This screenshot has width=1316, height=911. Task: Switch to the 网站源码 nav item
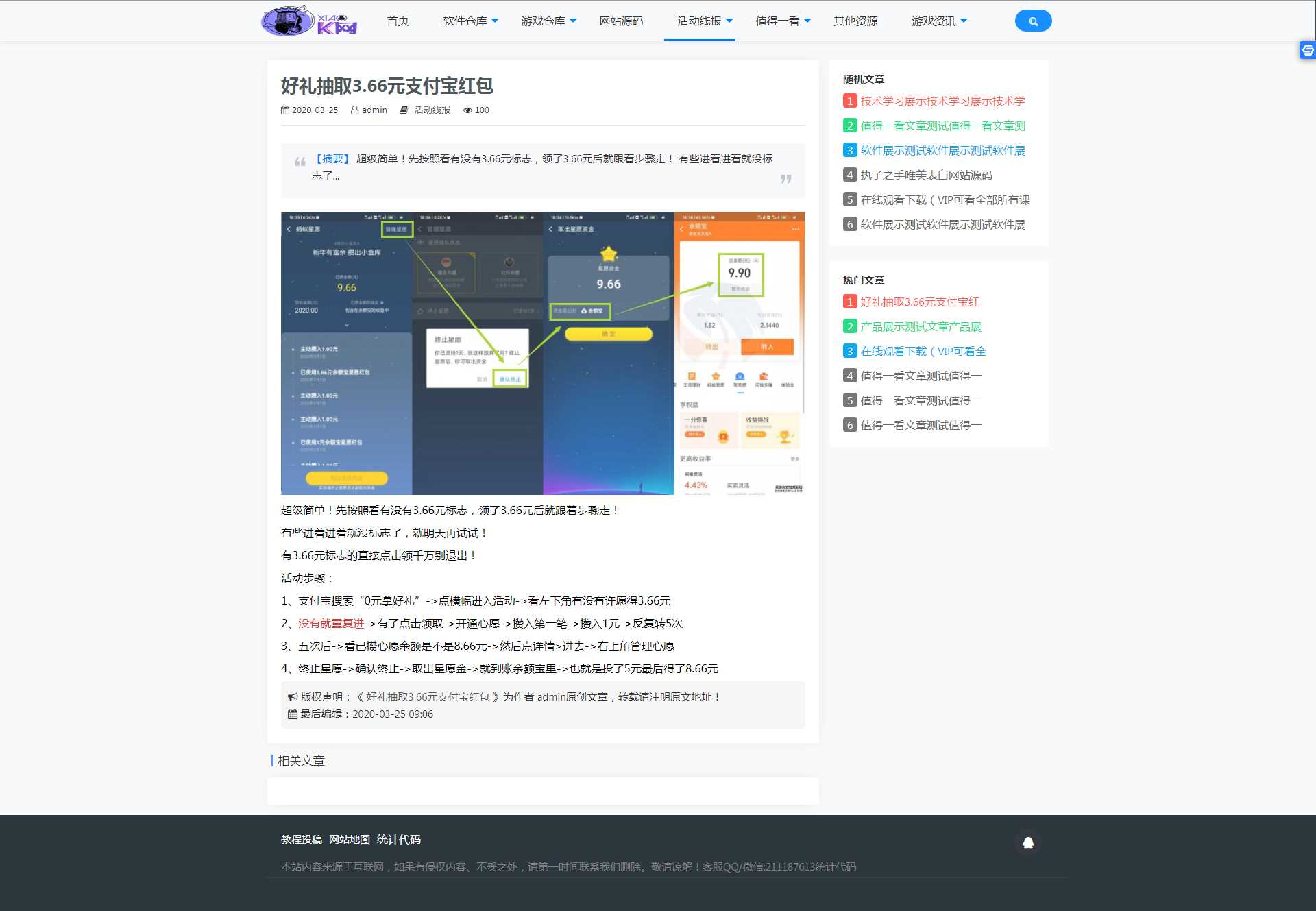[x=620, y=21]
